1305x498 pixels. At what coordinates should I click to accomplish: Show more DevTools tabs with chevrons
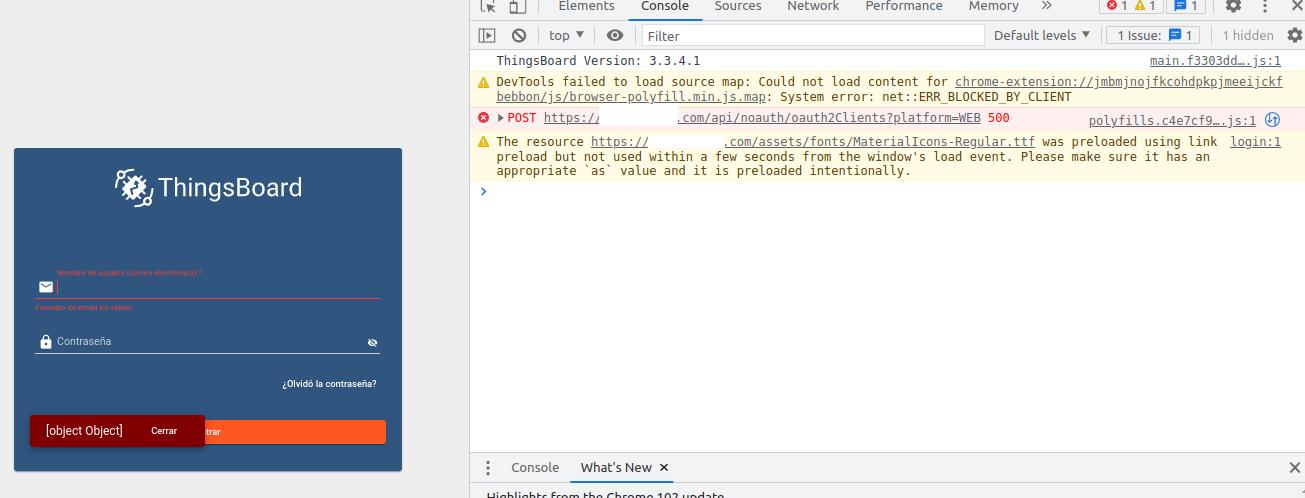click(1046, 6)
